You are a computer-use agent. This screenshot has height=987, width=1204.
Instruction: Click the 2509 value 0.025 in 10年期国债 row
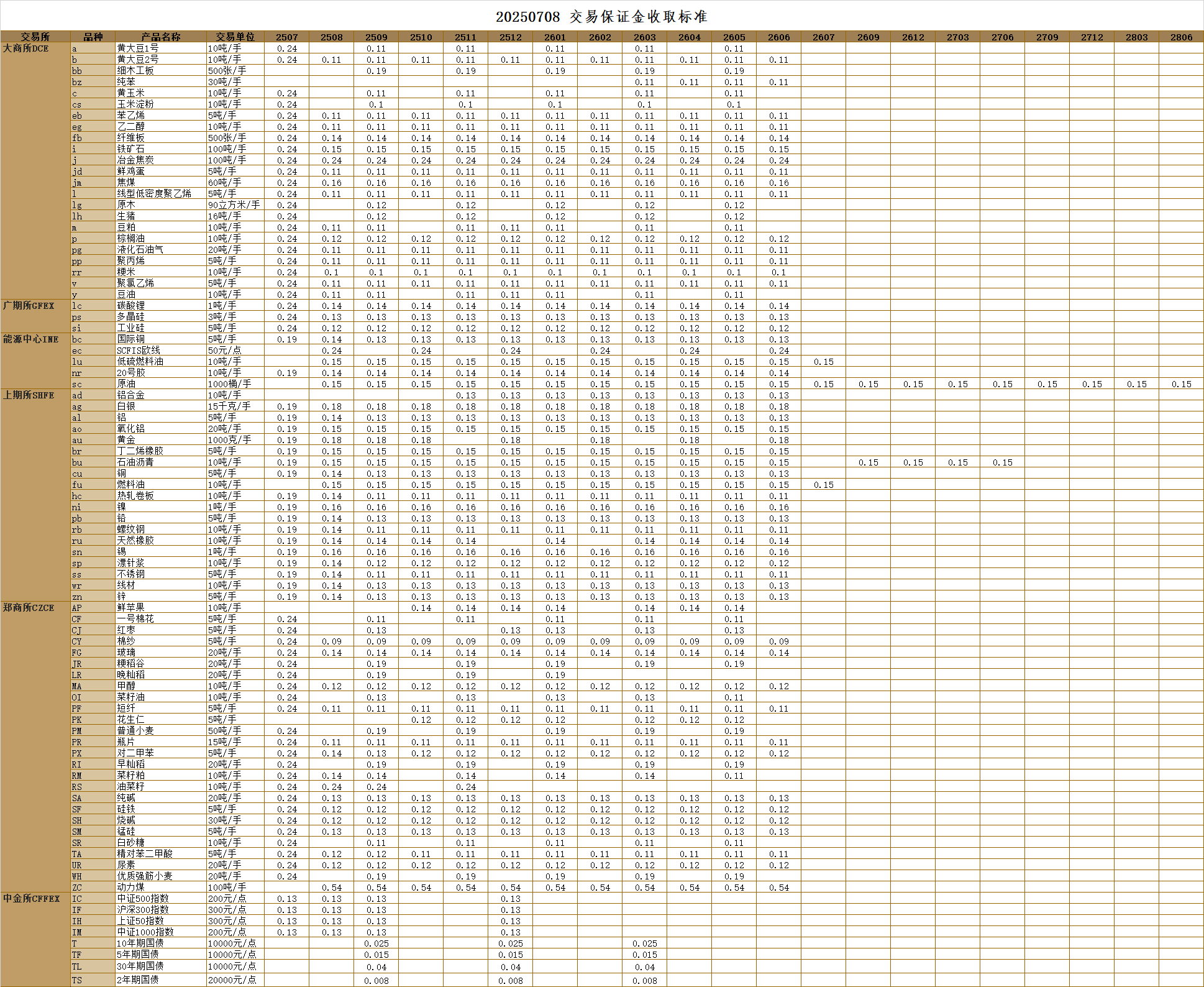pyautogui.click(x=376, y=944)
